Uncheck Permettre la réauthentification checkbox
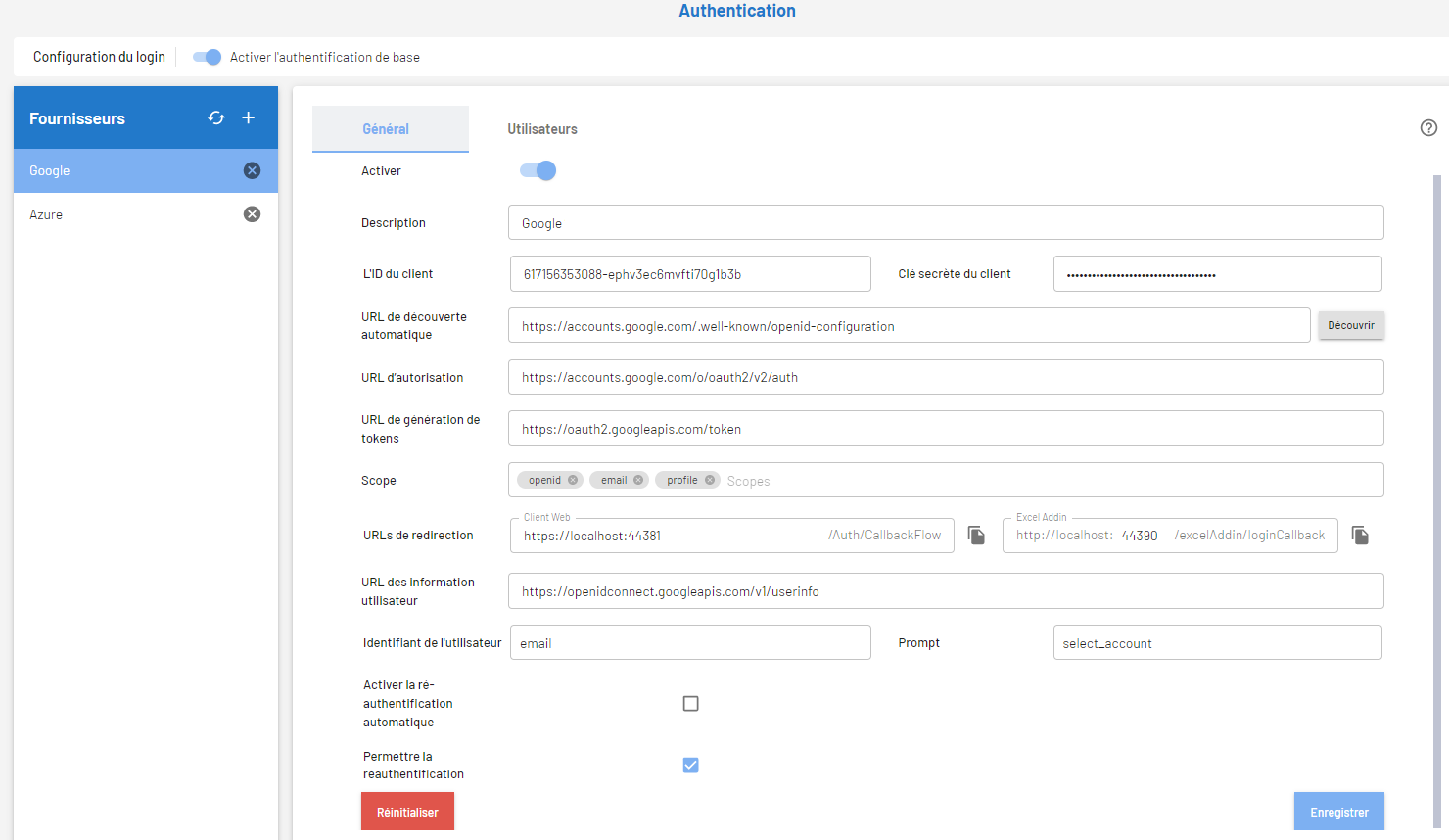This screenshot has height=840, width=1449. coord(690,766)
